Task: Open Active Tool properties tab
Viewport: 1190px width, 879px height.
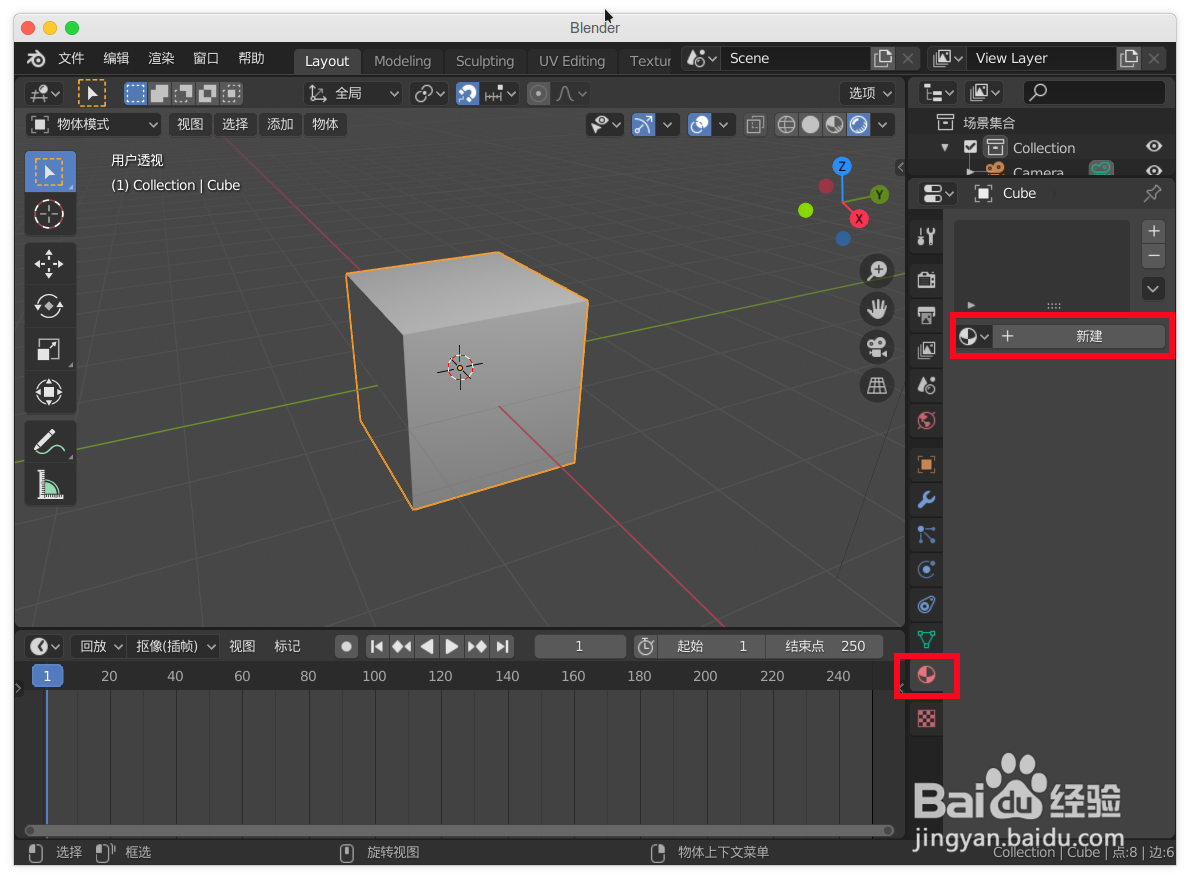Action: (x=927, y=237)
